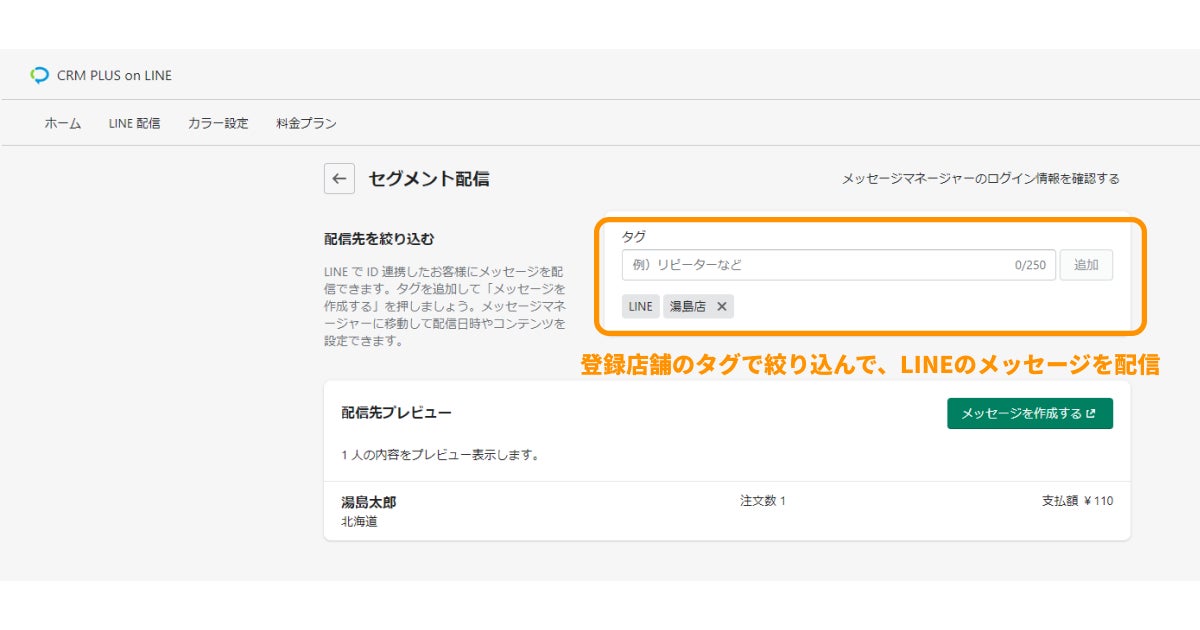The height and width of the screenshot is (630, 1200).
Task: Click the 0/250 character counter
Action: pos(1030,266)
